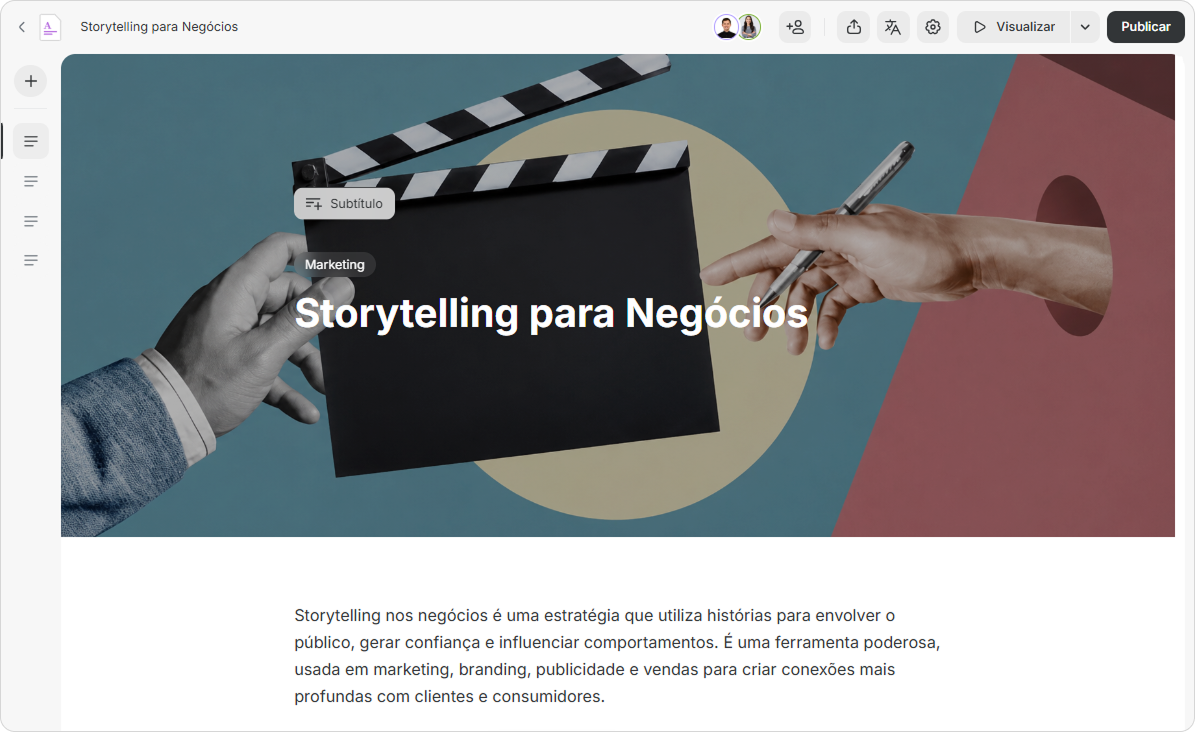1195x732 pixels.
Task: Click the collaborator avatars in header
Action: pos(738,27)
